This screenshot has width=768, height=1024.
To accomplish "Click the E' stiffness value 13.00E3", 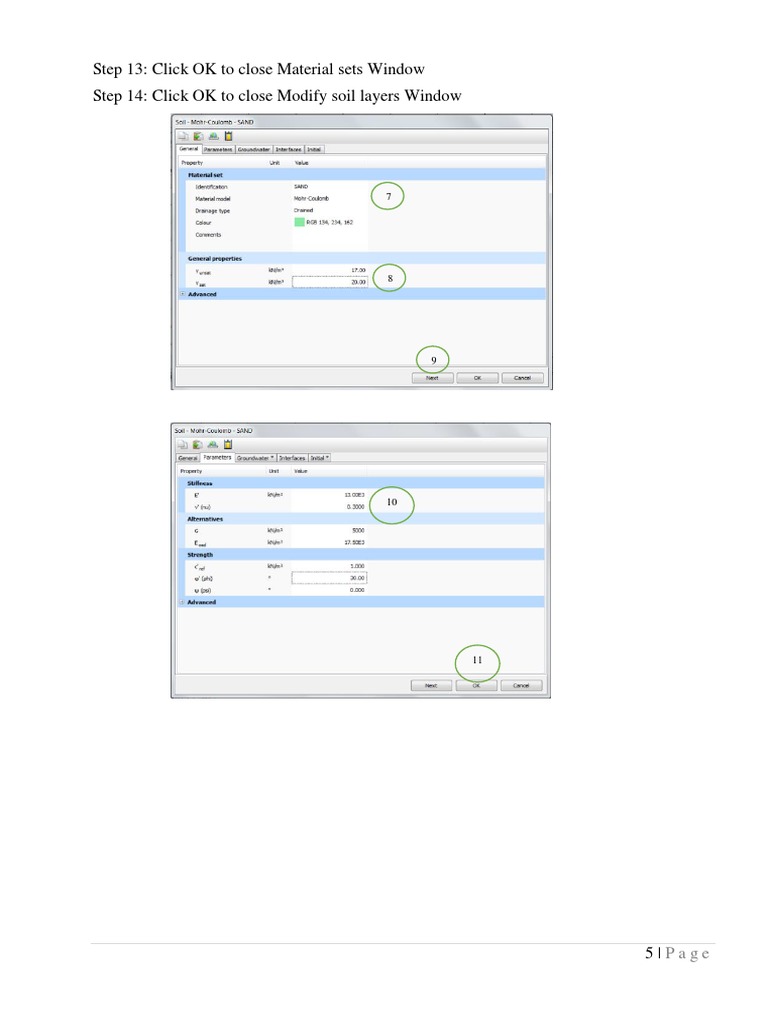I will (355, 495).
